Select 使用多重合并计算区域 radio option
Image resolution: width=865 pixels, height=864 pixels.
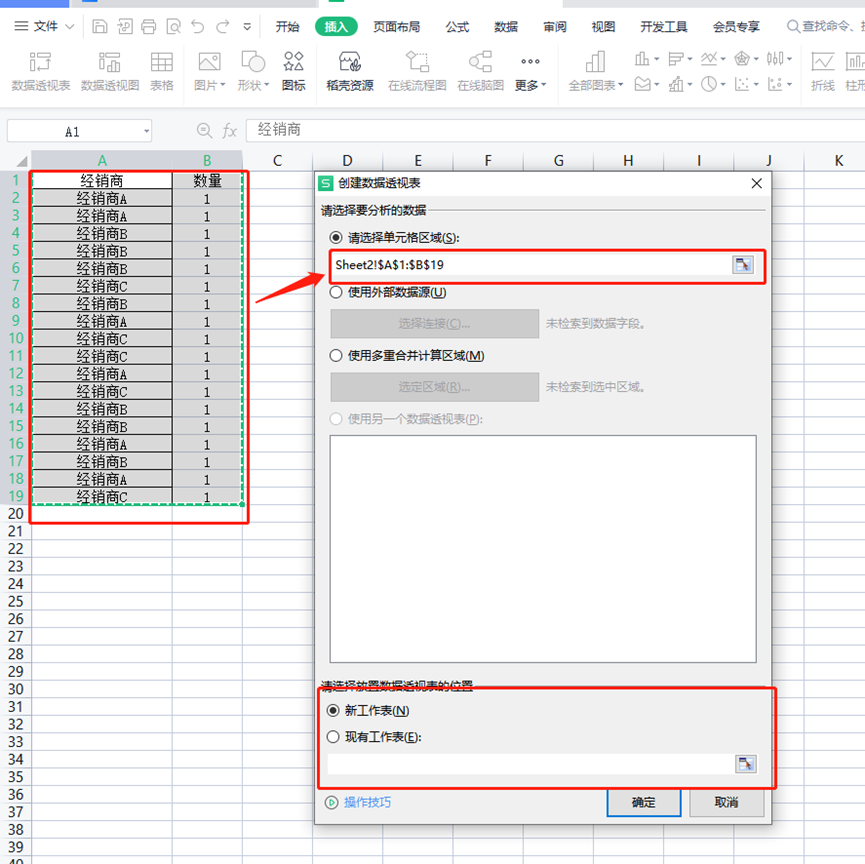click(335, 356)
